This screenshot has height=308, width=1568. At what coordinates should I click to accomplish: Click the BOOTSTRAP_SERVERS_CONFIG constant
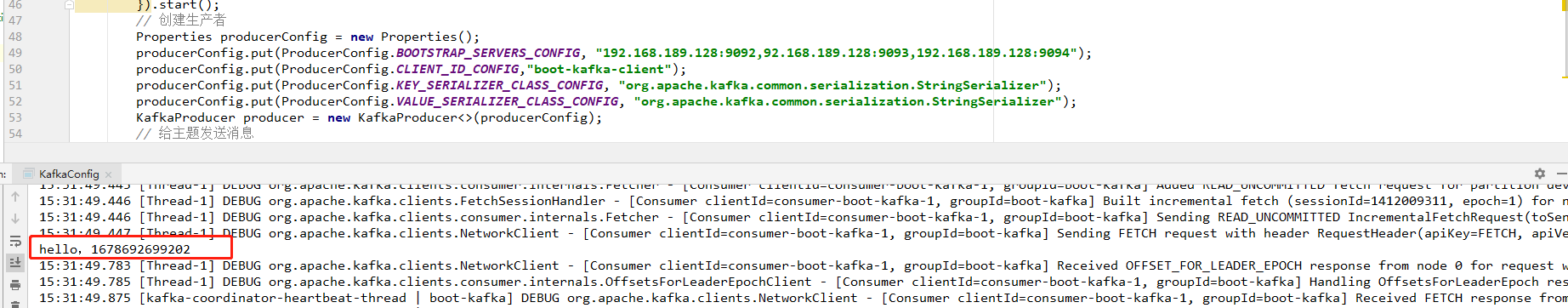[488, 53]
